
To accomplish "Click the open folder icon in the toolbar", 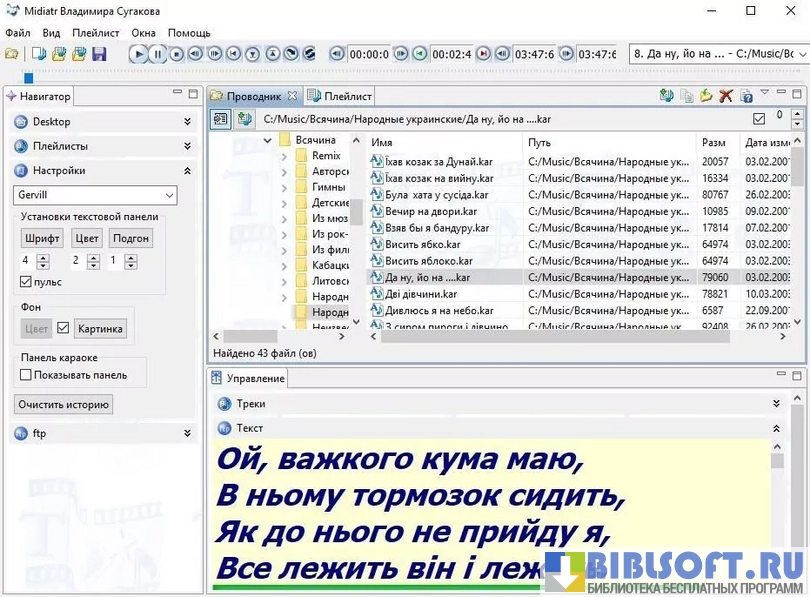I will (x=12, y=54).
